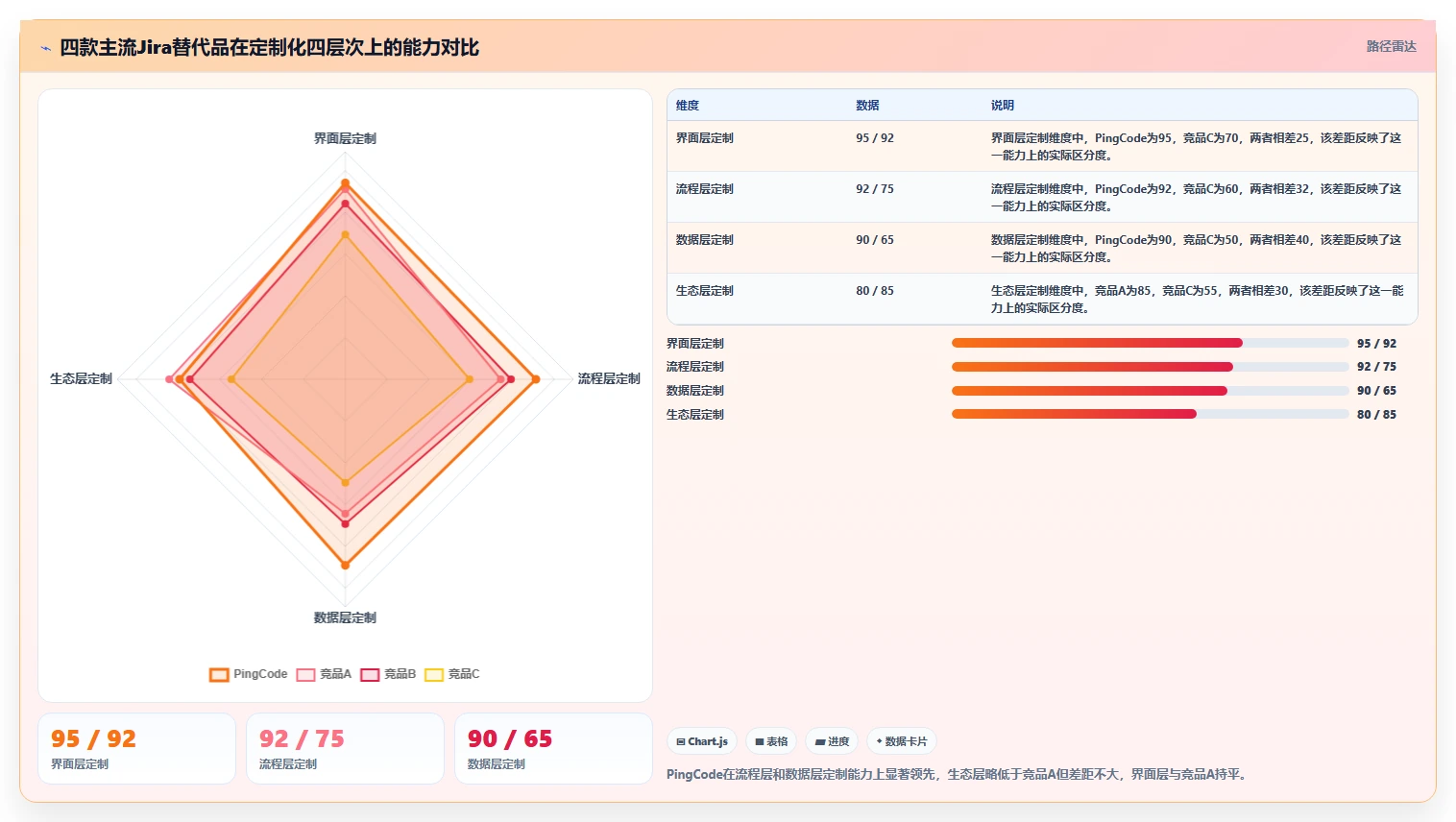Image resolution: width=1456 pixels, height=822 pixels.
Task: Click the 生态层定制 progress bar
Action: pos(1150,414)
